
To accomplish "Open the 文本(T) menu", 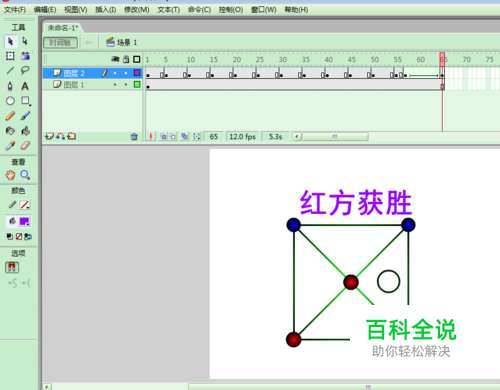I will pos(169,10).
